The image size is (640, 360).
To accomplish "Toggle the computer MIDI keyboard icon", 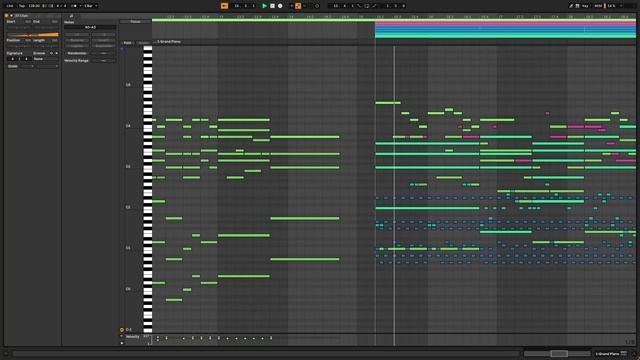I will click(x=578, y=6).
